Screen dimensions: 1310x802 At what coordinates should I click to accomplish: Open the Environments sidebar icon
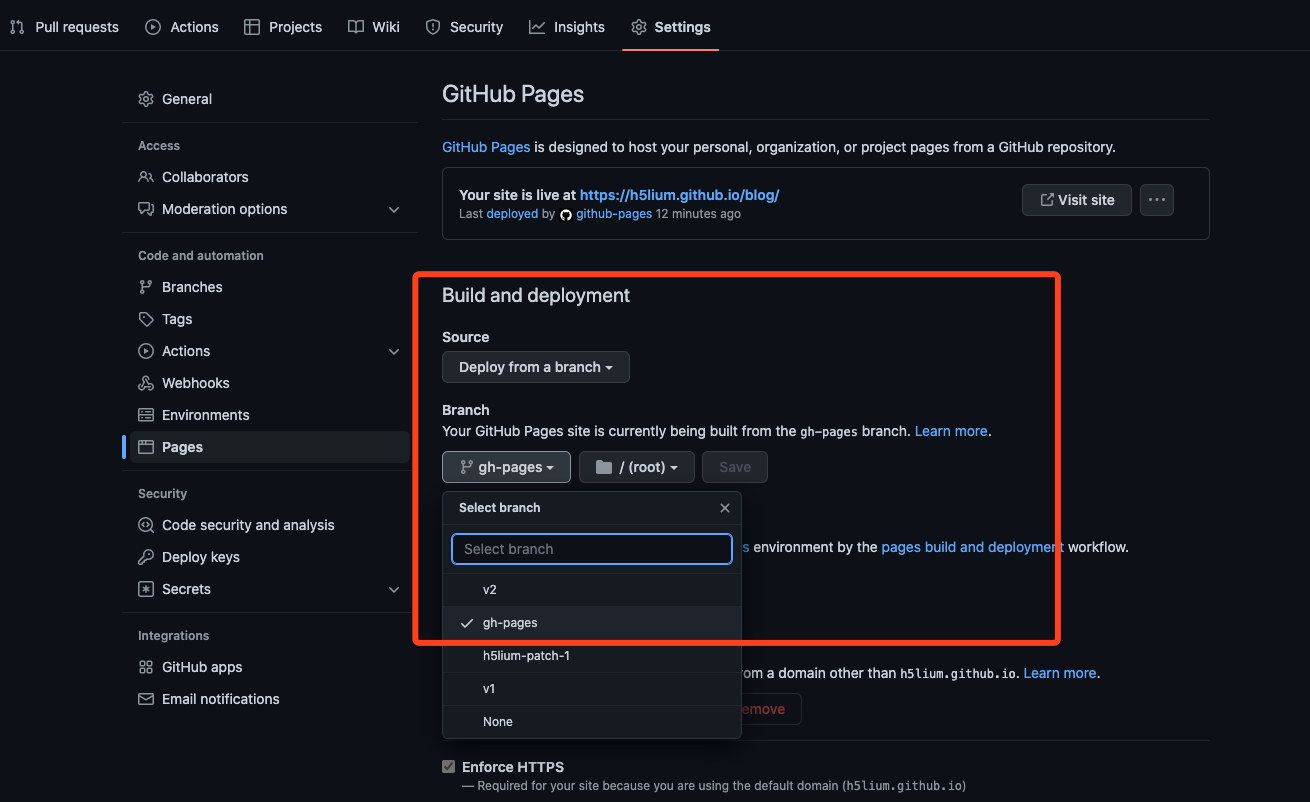(x=146, y=415)
